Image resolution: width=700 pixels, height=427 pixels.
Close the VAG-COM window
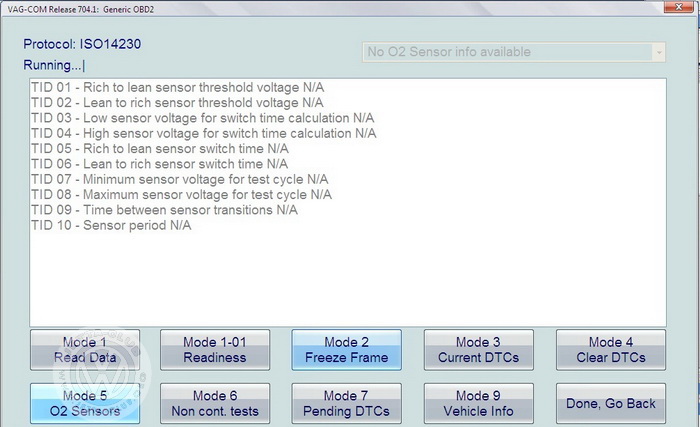pos(679,7)
